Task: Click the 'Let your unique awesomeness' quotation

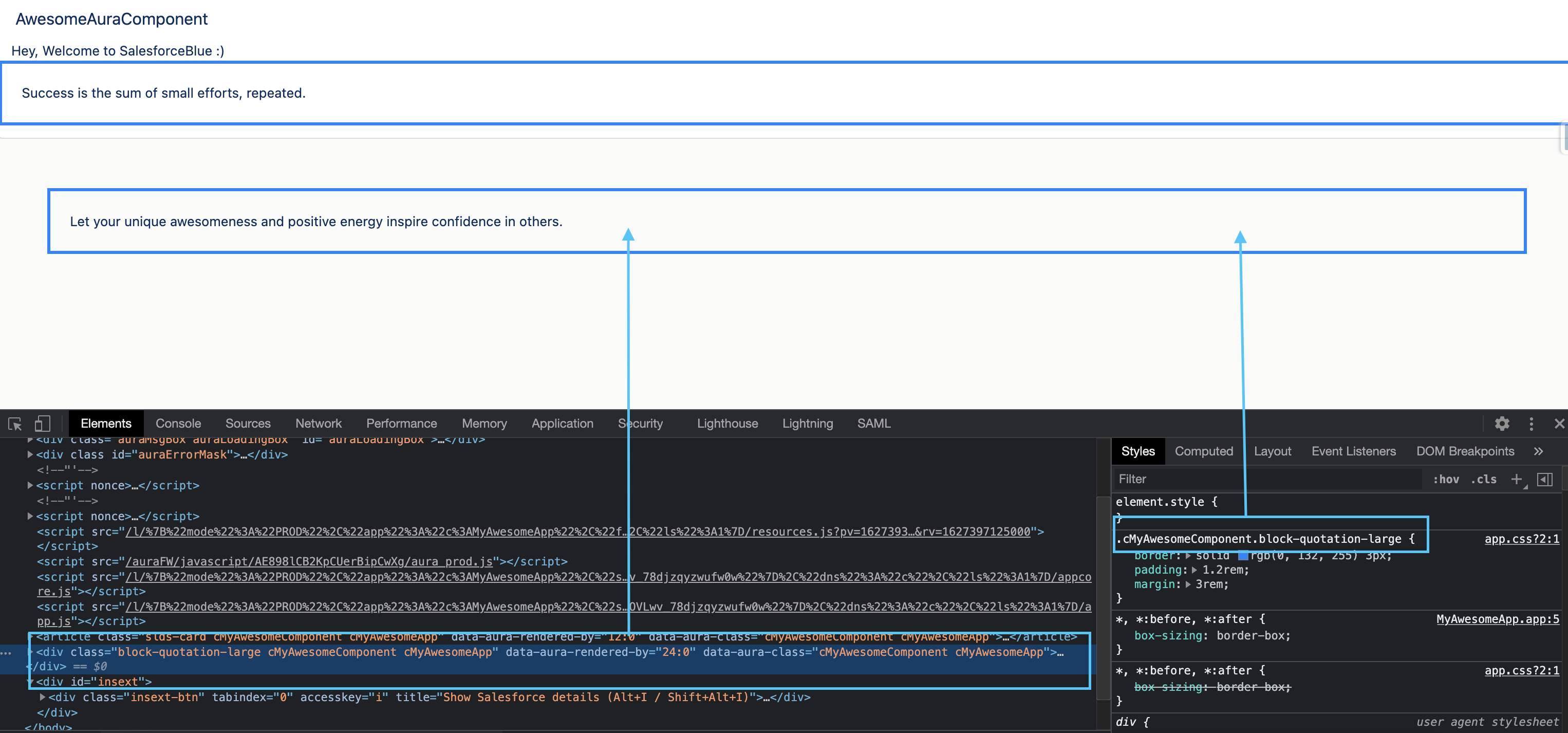Action: click(x=316, y=222)
